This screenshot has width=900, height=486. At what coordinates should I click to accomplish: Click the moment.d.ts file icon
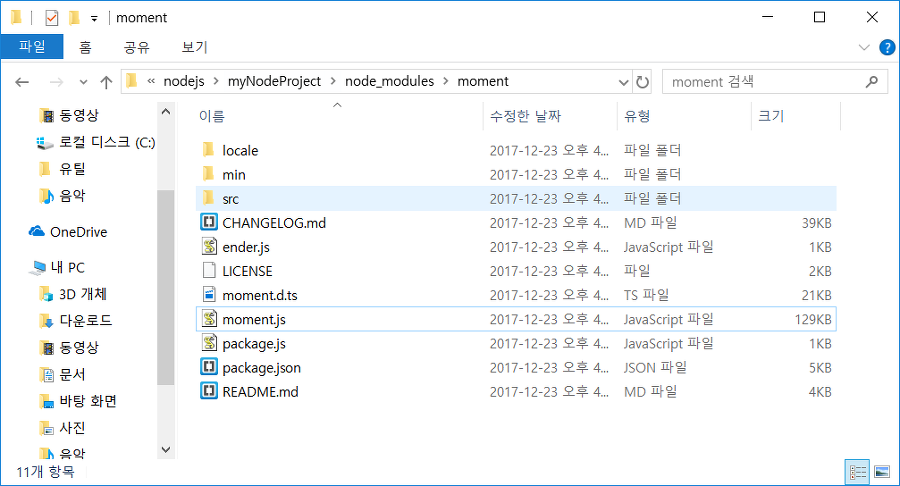209,294
